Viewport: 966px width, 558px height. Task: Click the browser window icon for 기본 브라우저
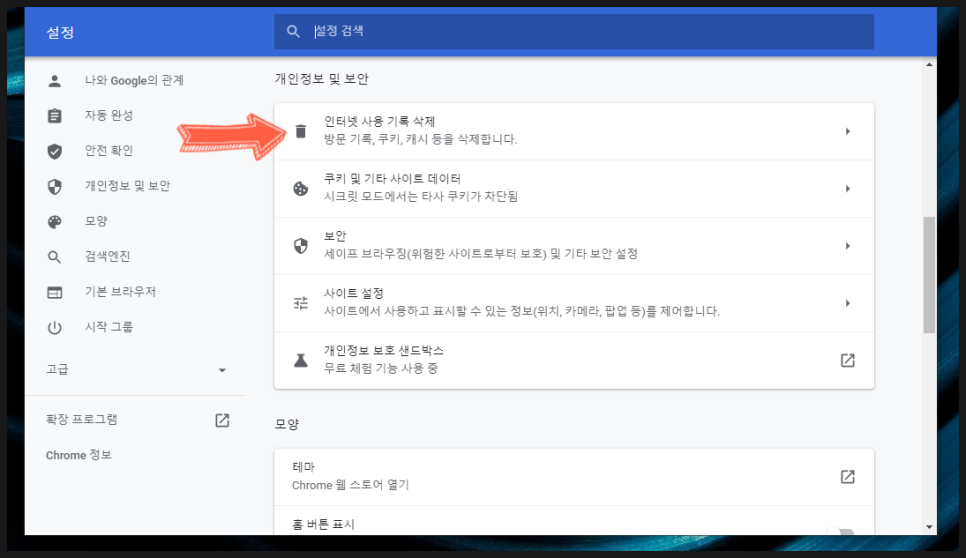point(55,292)
